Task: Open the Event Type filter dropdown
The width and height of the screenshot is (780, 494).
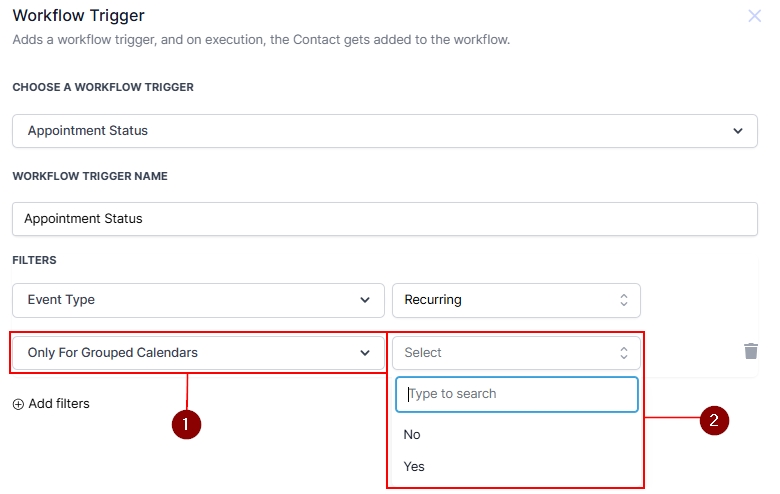Action: [198, 300]
